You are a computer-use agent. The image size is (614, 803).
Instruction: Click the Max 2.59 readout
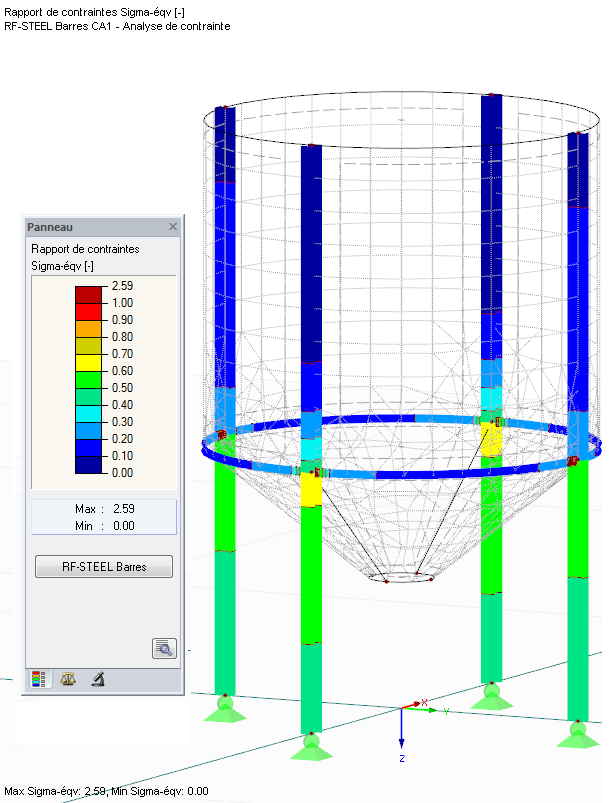click(x=104, y=509)
